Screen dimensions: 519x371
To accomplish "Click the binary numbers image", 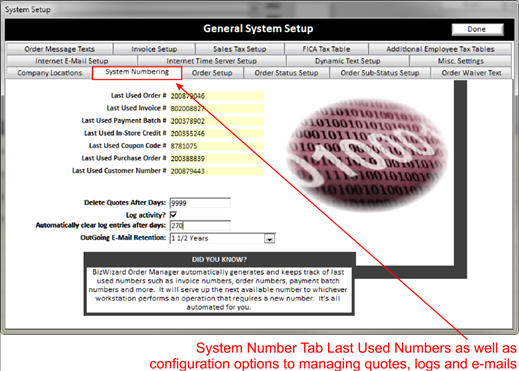I will pos(367,154).
